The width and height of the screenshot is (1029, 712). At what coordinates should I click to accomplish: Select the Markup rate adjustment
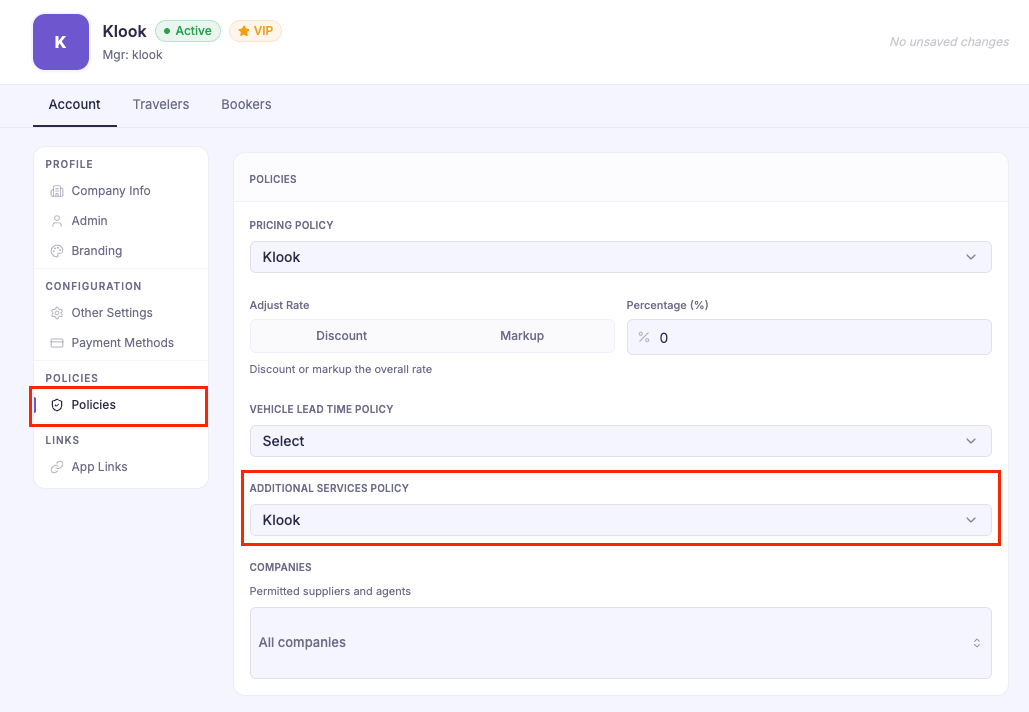click(522, 336)
